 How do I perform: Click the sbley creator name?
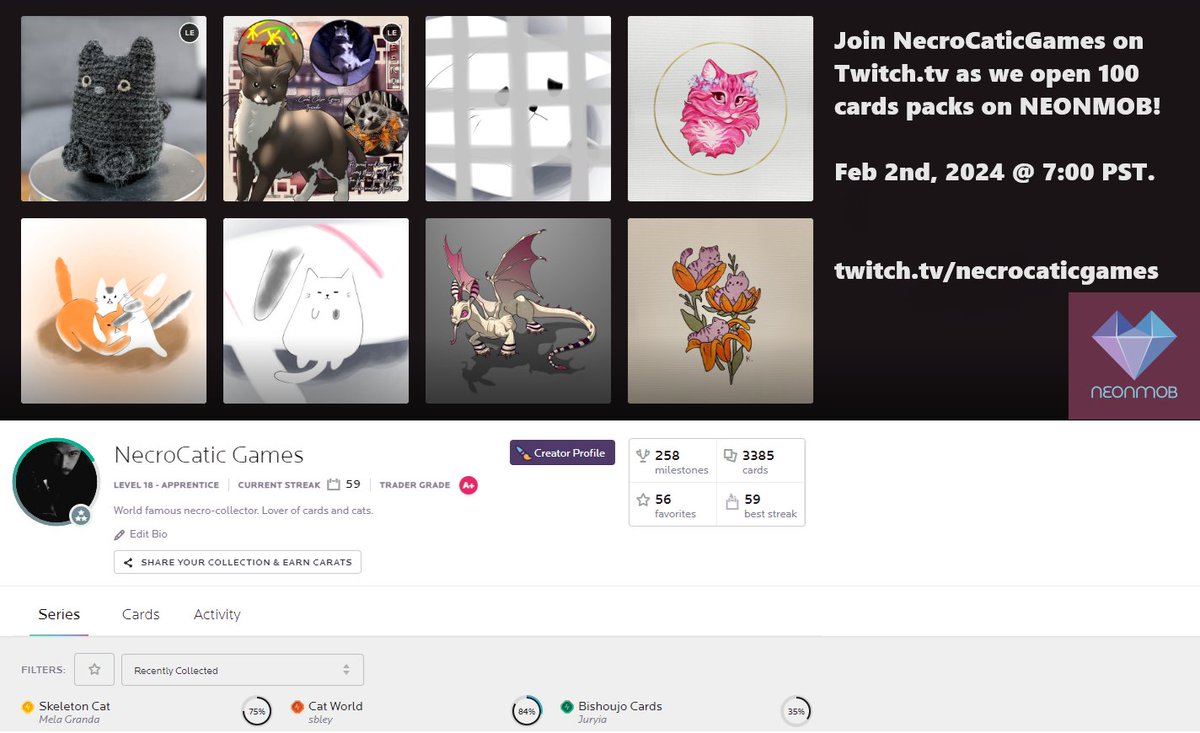tap(320, 719)
